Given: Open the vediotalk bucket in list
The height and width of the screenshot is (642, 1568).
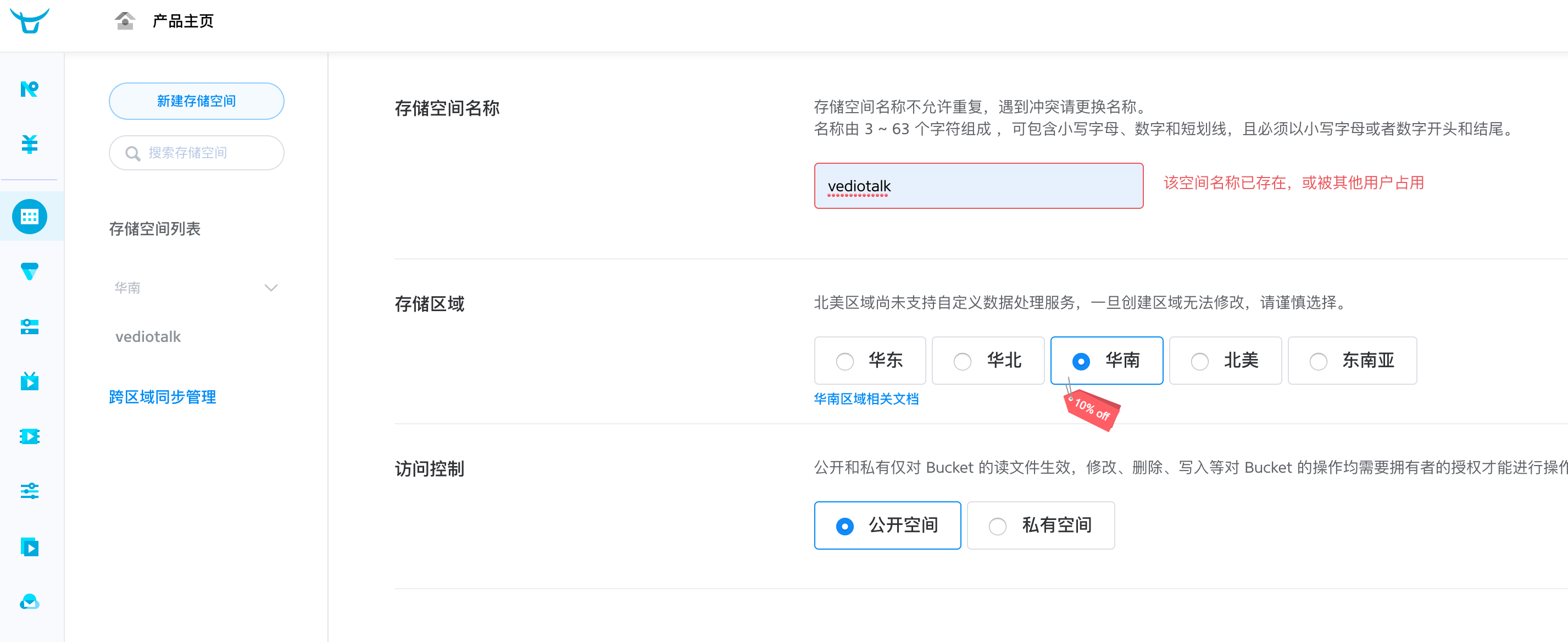Looking at the screenshot, I should [x=148, y=336].
